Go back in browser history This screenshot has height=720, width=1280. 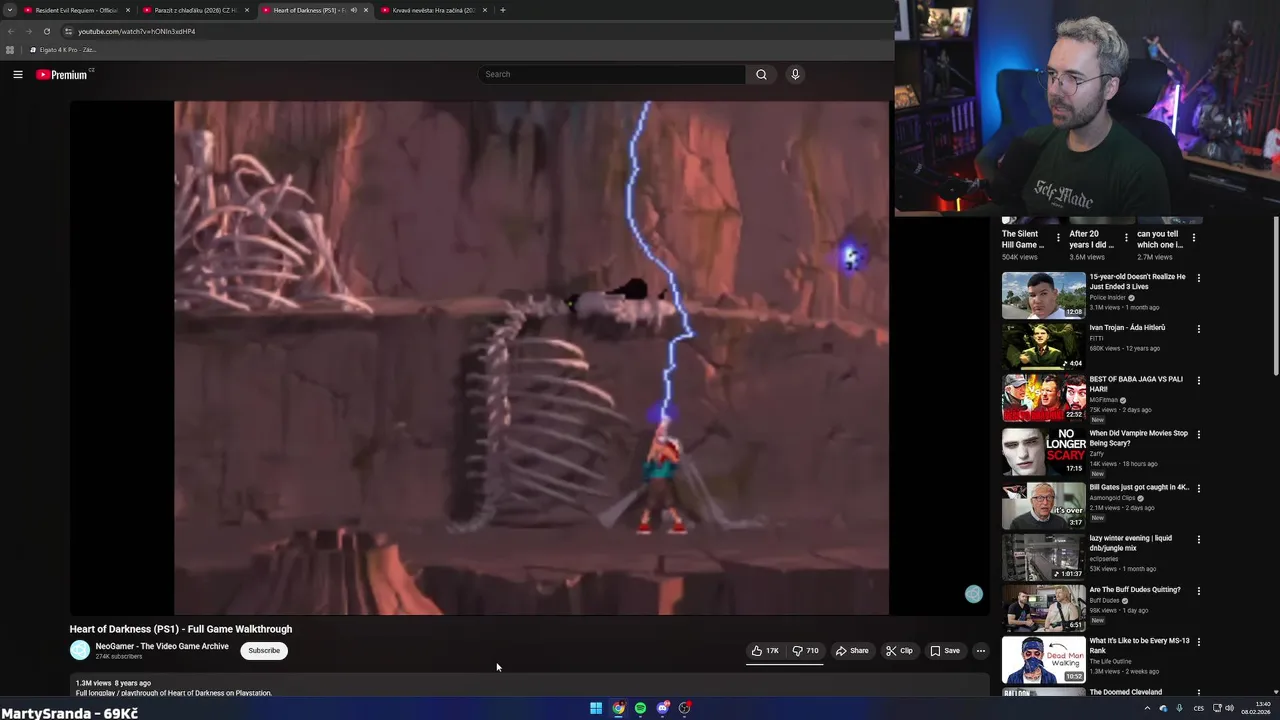[11, 31]
